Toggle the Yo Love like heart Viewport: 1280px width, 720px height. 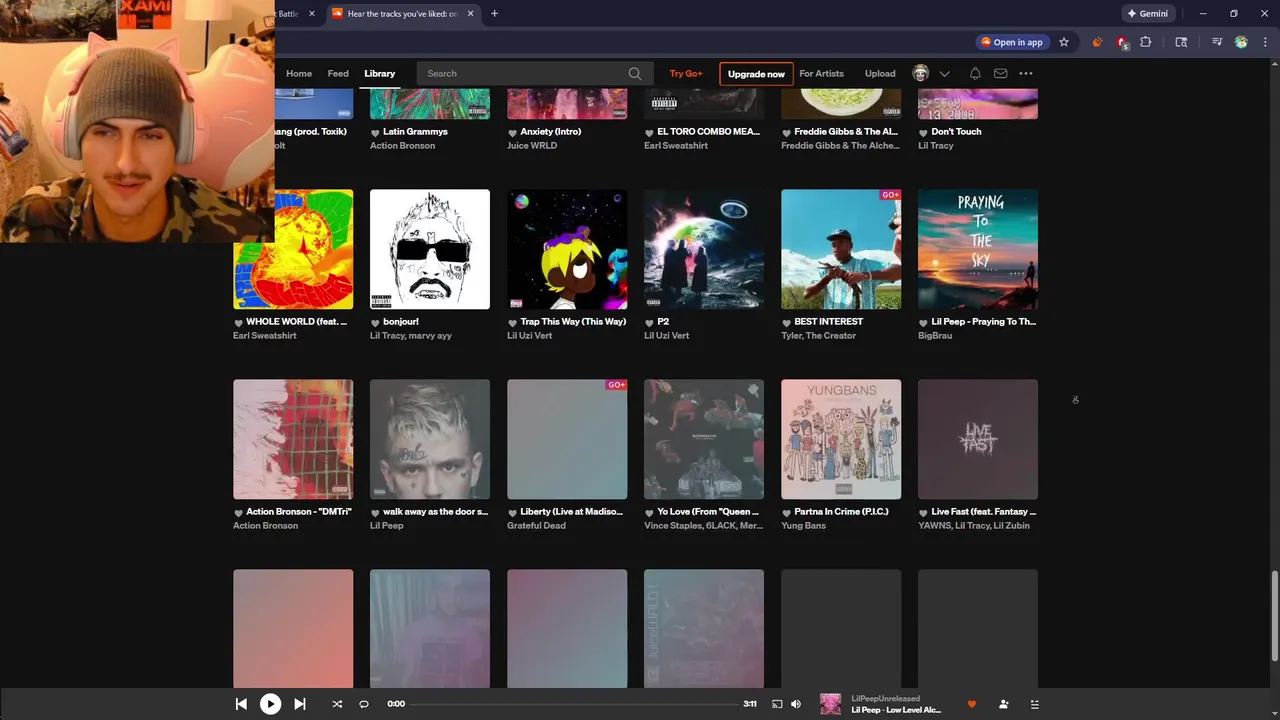(649, 513)
